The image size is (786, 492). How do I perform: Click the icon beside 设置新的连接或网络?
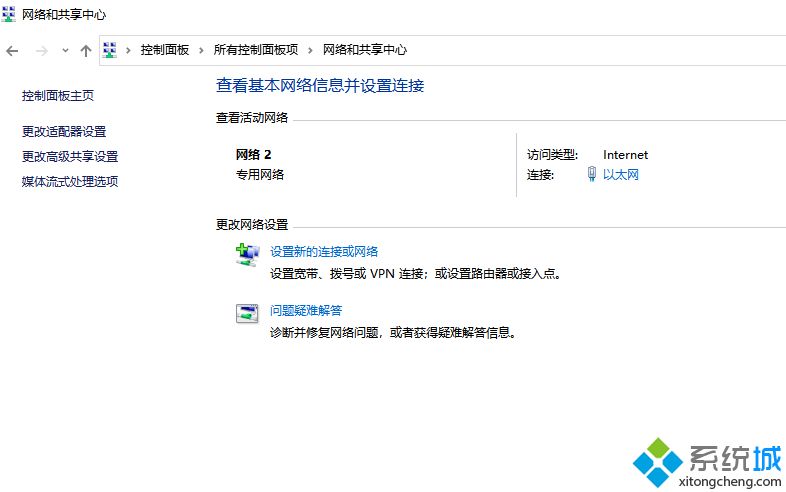coord(247,254)
